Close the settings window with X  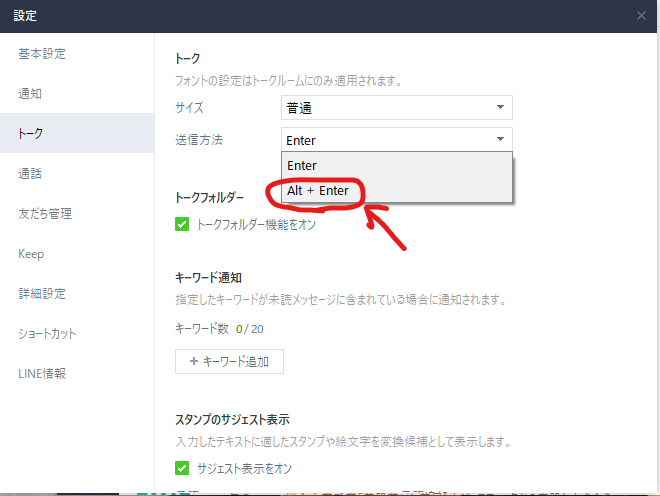641,16
